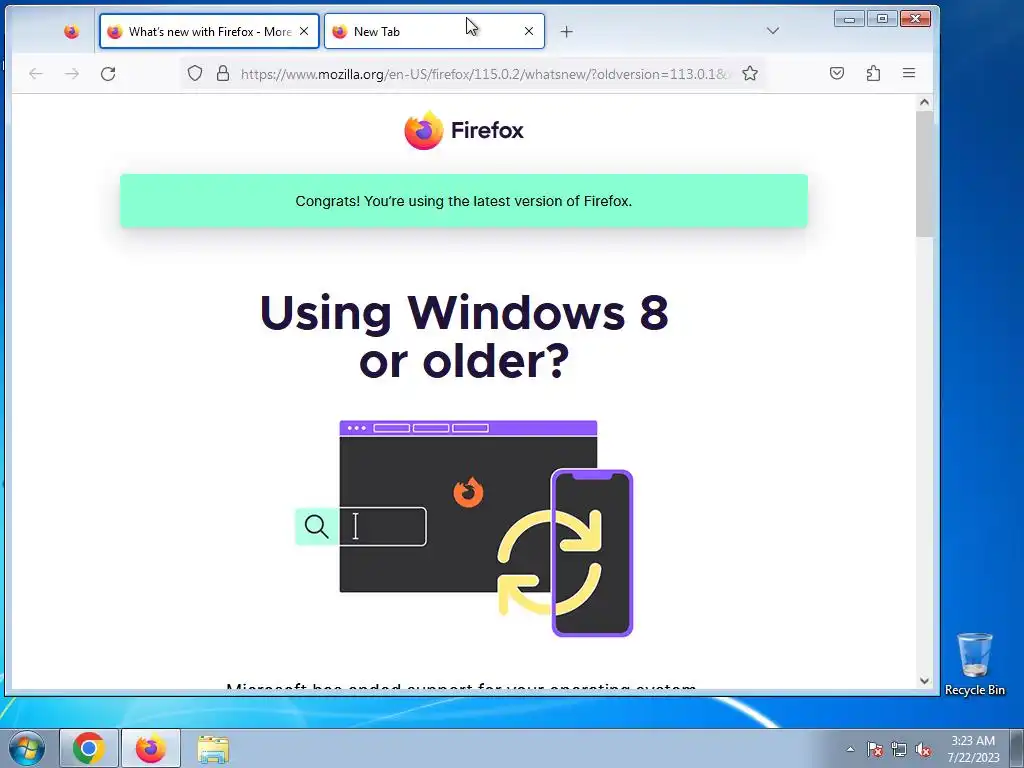The height and width of the screenshot is (768, 1024).
Task: Click the Congrats latest version banner
Action: coord(464,201)
